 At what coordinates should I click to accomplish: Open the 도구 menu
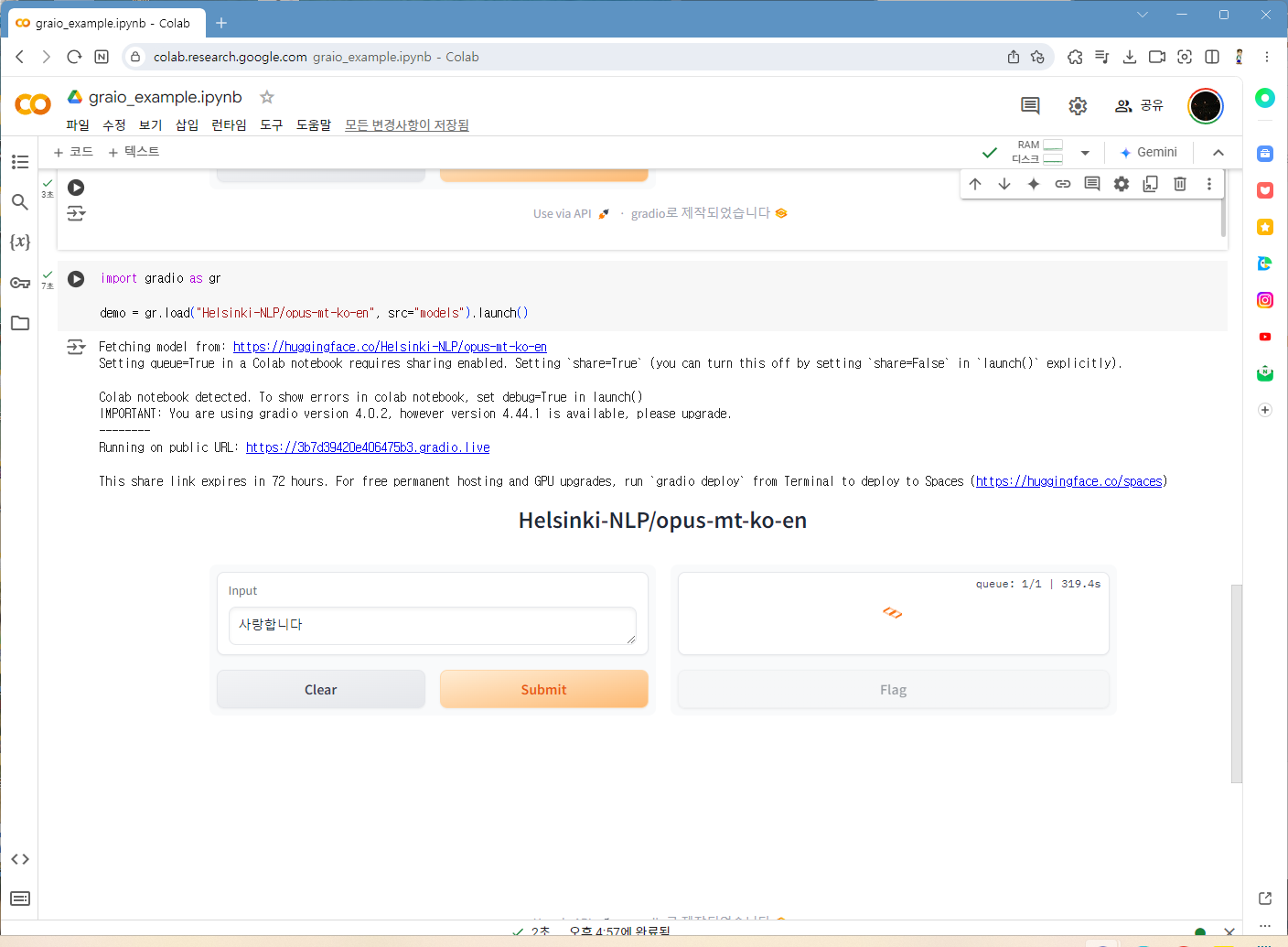coord(272,125)
